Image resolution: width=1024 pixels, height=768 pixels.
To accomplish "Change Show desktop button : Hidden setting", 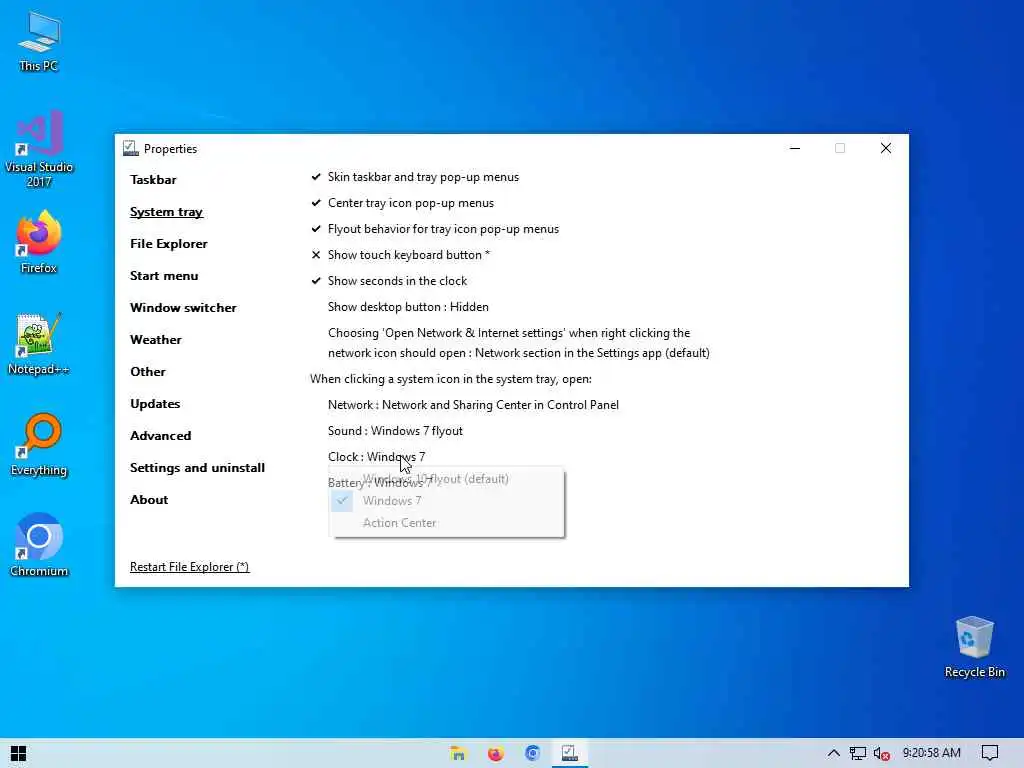I will pos(408,307).
